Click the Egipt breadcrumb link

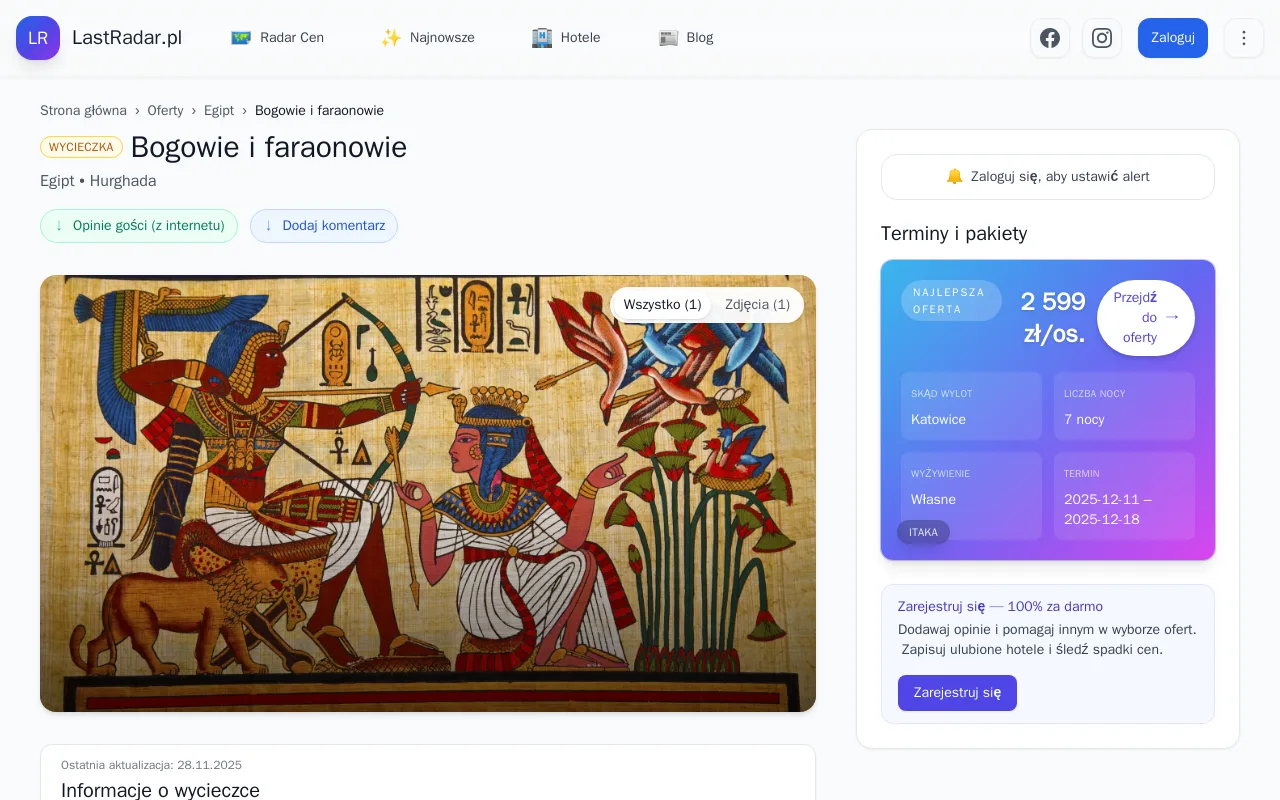[x=219, y=111]
